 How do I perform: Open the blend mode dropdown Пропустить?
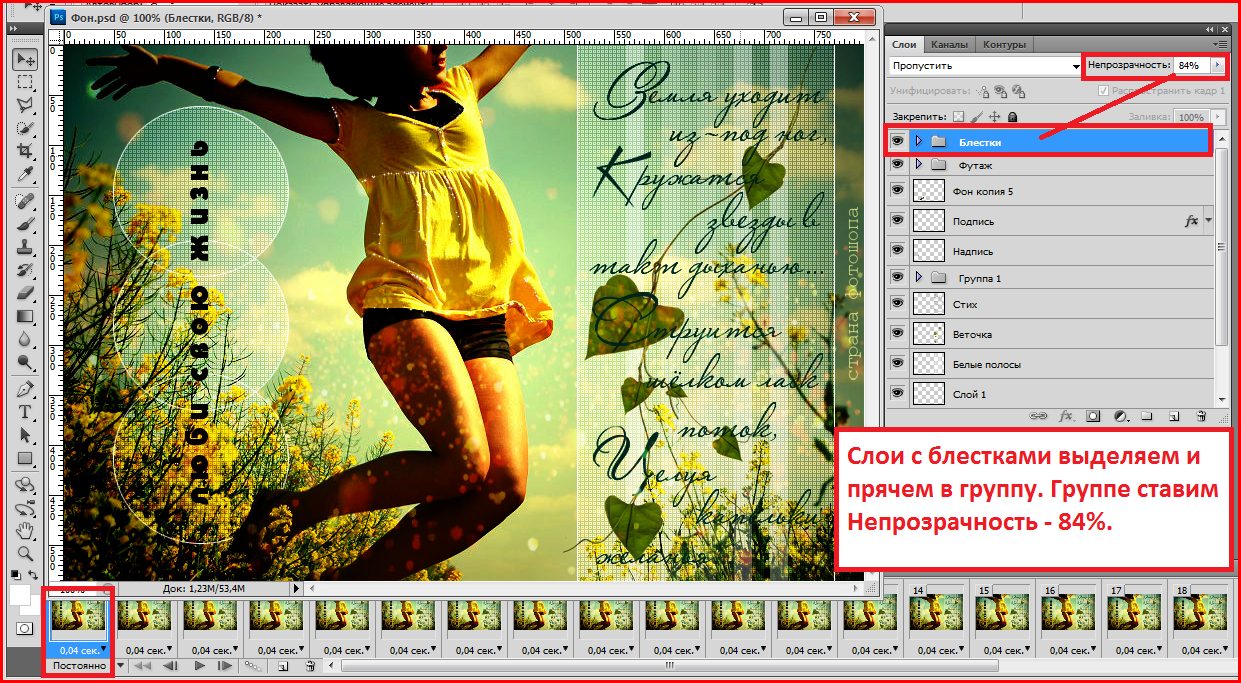tap(986, 66)
